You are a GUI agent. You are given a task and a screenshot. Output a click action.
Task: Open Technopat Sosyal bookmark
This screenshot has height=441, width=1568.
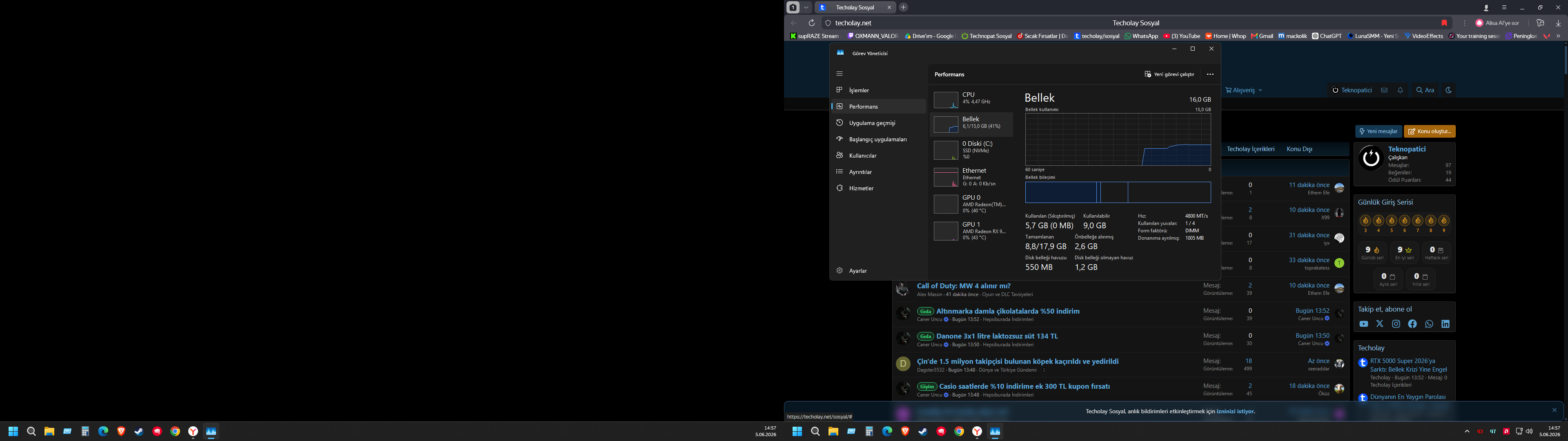(x=986, y=36)
